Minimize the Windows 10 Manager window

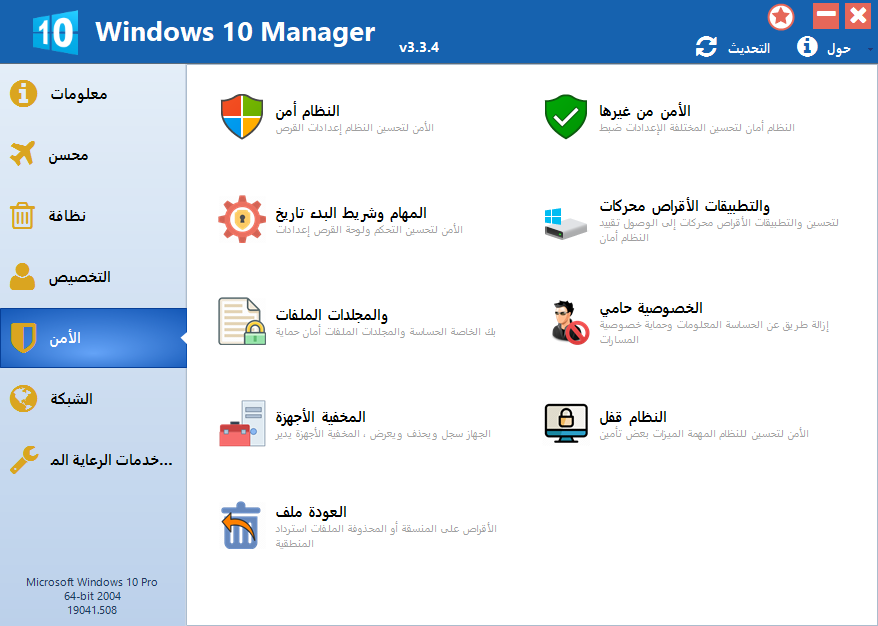tap(826, 16)
